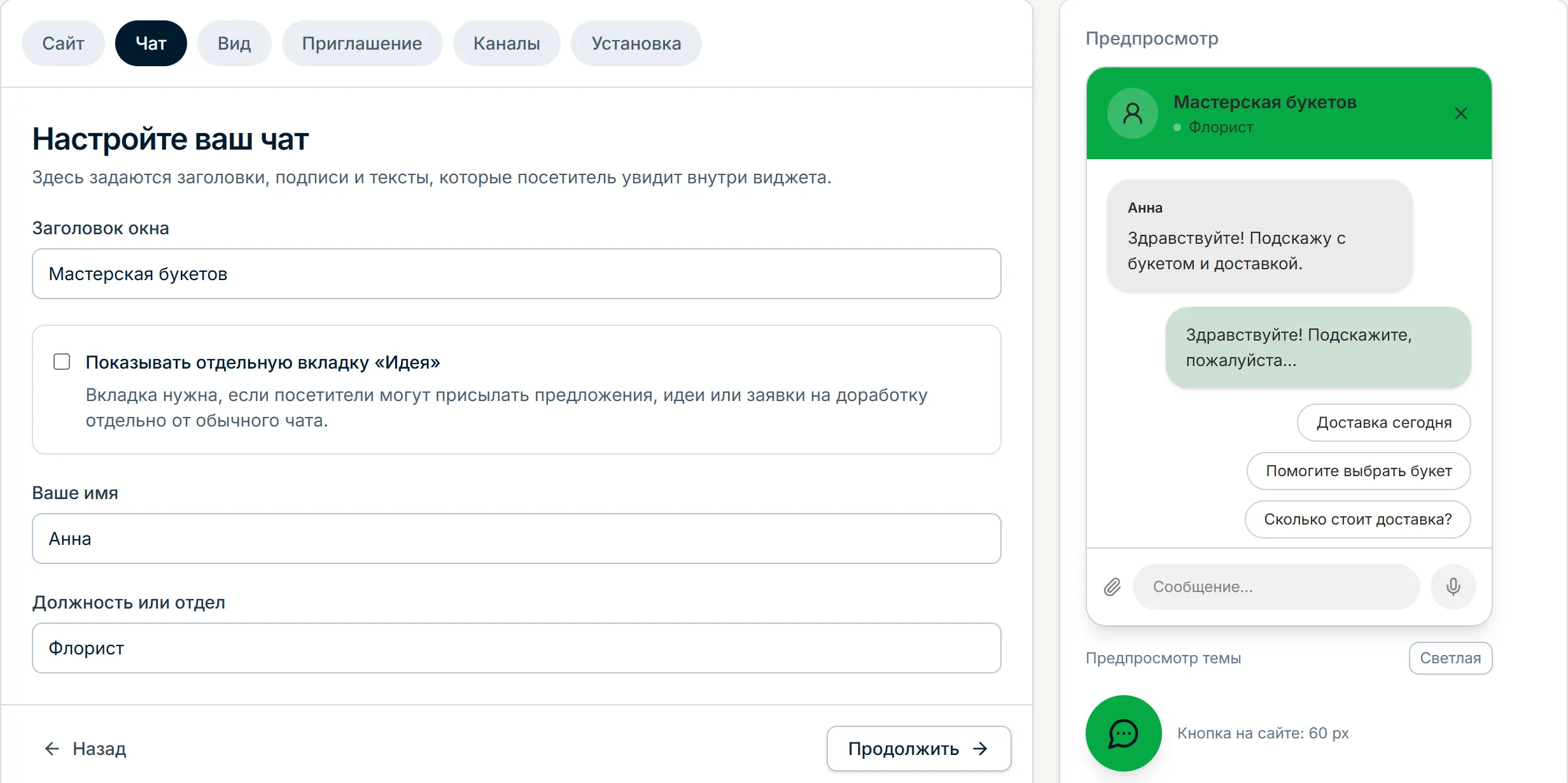Click the Сообщение... message input
Image resolution: width=1568 pixels, height=783 pixels.
1276,587
